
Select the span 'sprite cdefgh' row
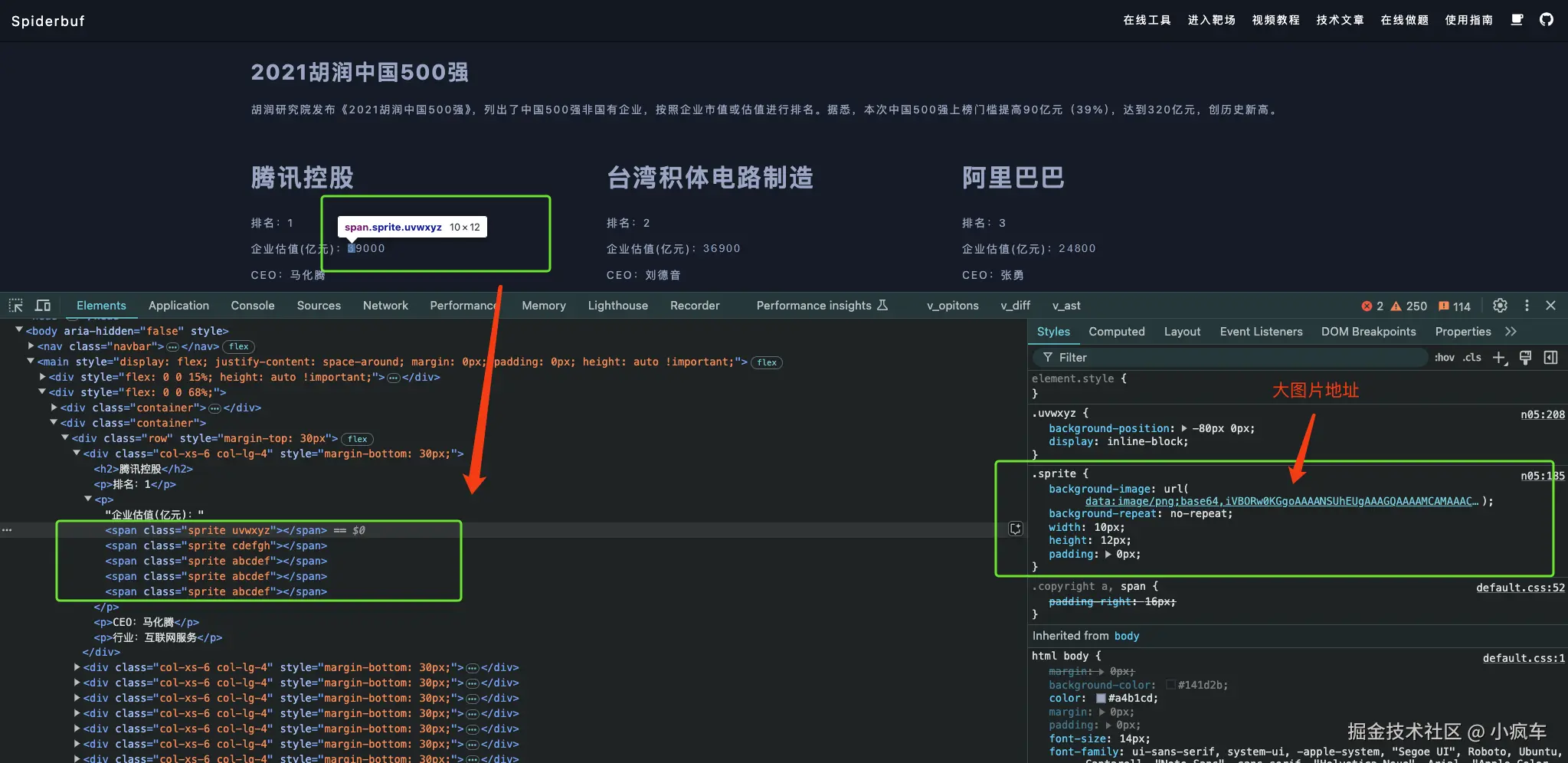[216, 546]
